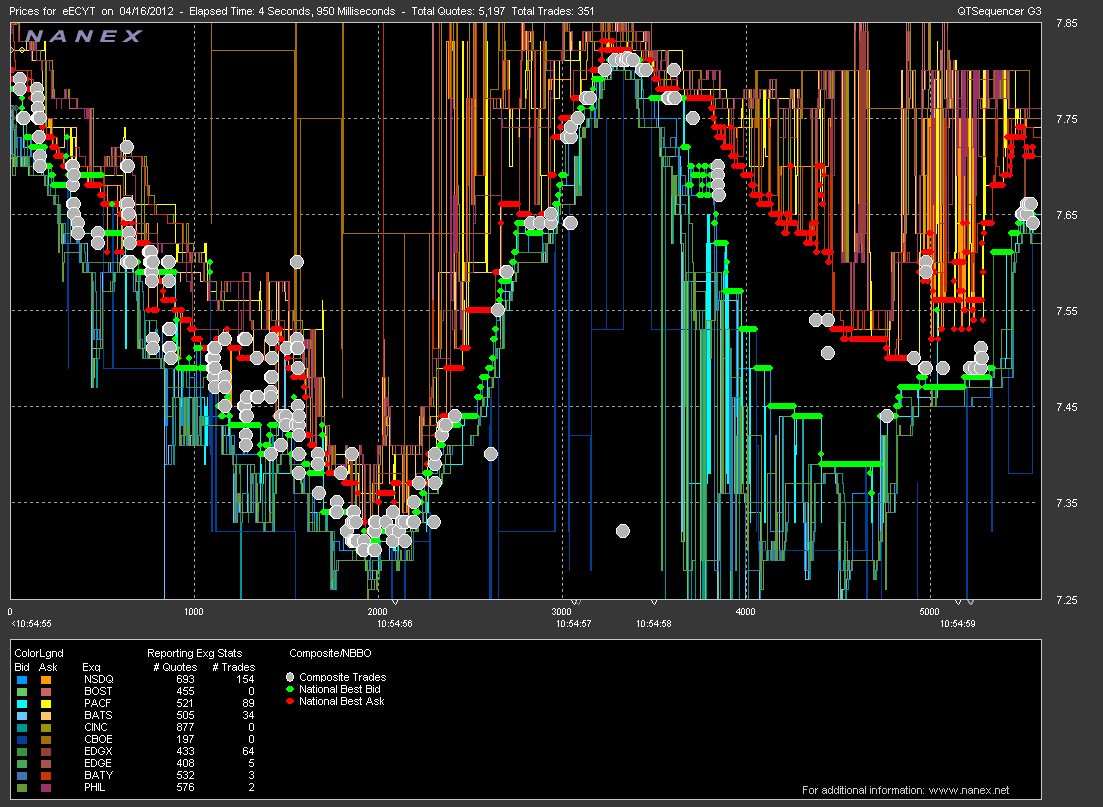Image resolution: width=1103 pixels, height=807 pixels.
Task: Select the BATS ask color swatch
Action: pyautogui.click(x=46, y=716)
